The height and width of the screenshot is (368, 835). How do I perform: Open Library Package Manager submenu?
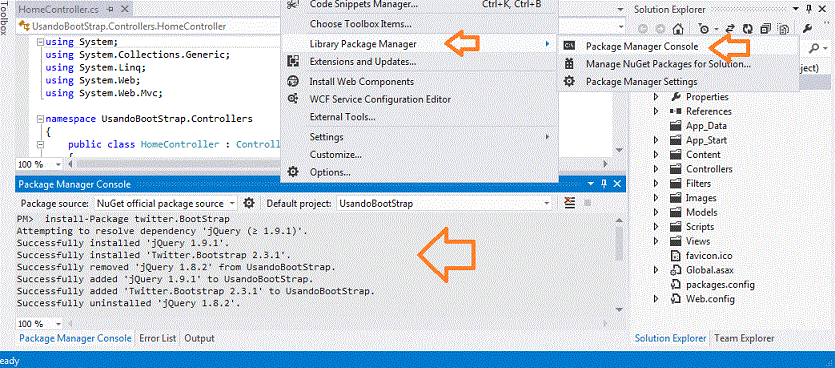point(419,44)
